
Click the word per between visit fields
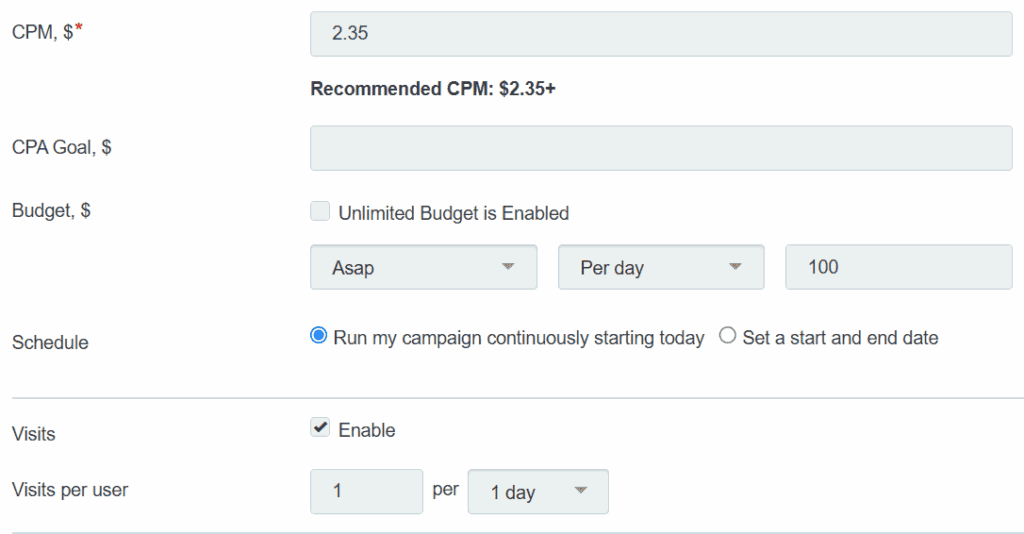pyautogui.click(x=445, y=490)
